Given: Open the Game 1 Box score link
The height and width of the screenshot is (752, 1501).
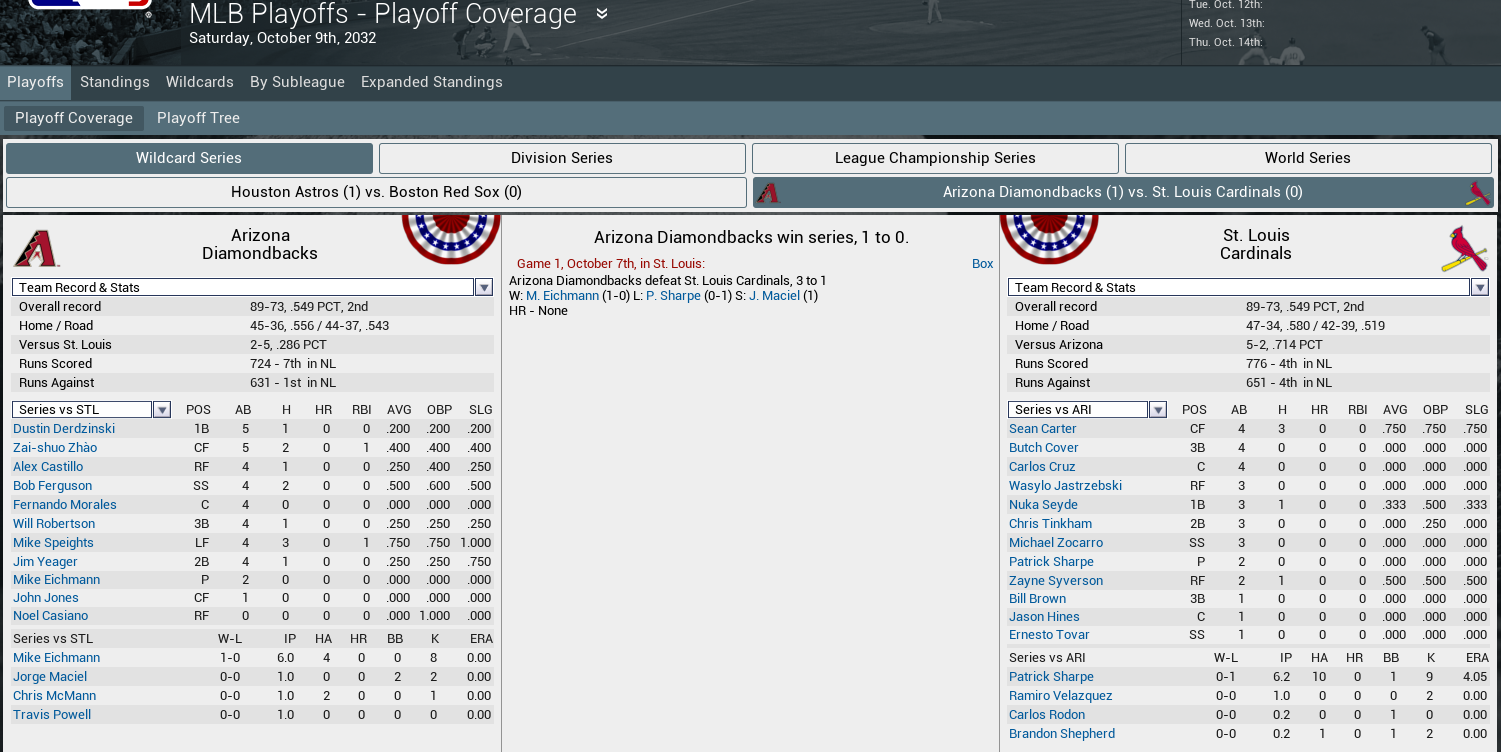Looking at the screenshot, I should click(x=982, y=264).
